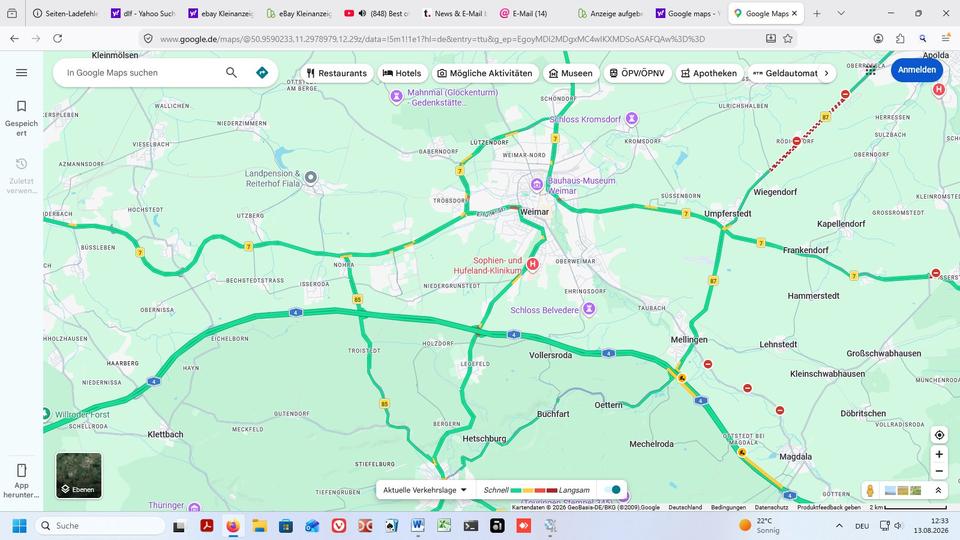Image resolution: width=960 pixels, height=540 pixels.
Task: Click the Mahnmal (Glockenturm) Gedenkstätte marker
Action: pyautogui.click(x=396, y=96)
